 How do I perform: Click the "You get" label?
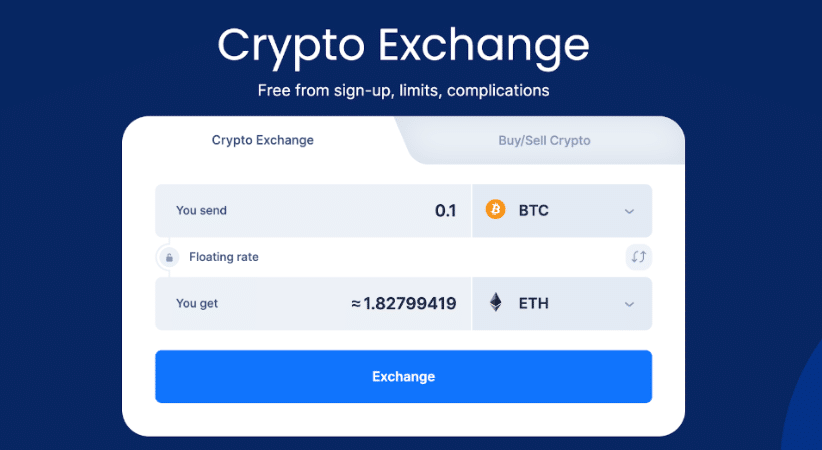[x=197, y=303]
